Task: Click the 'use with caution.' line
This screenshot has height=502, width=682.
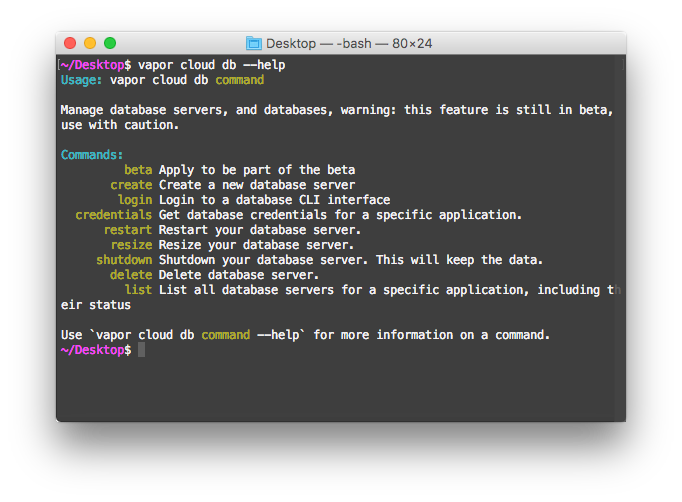Action: point(120,125)
